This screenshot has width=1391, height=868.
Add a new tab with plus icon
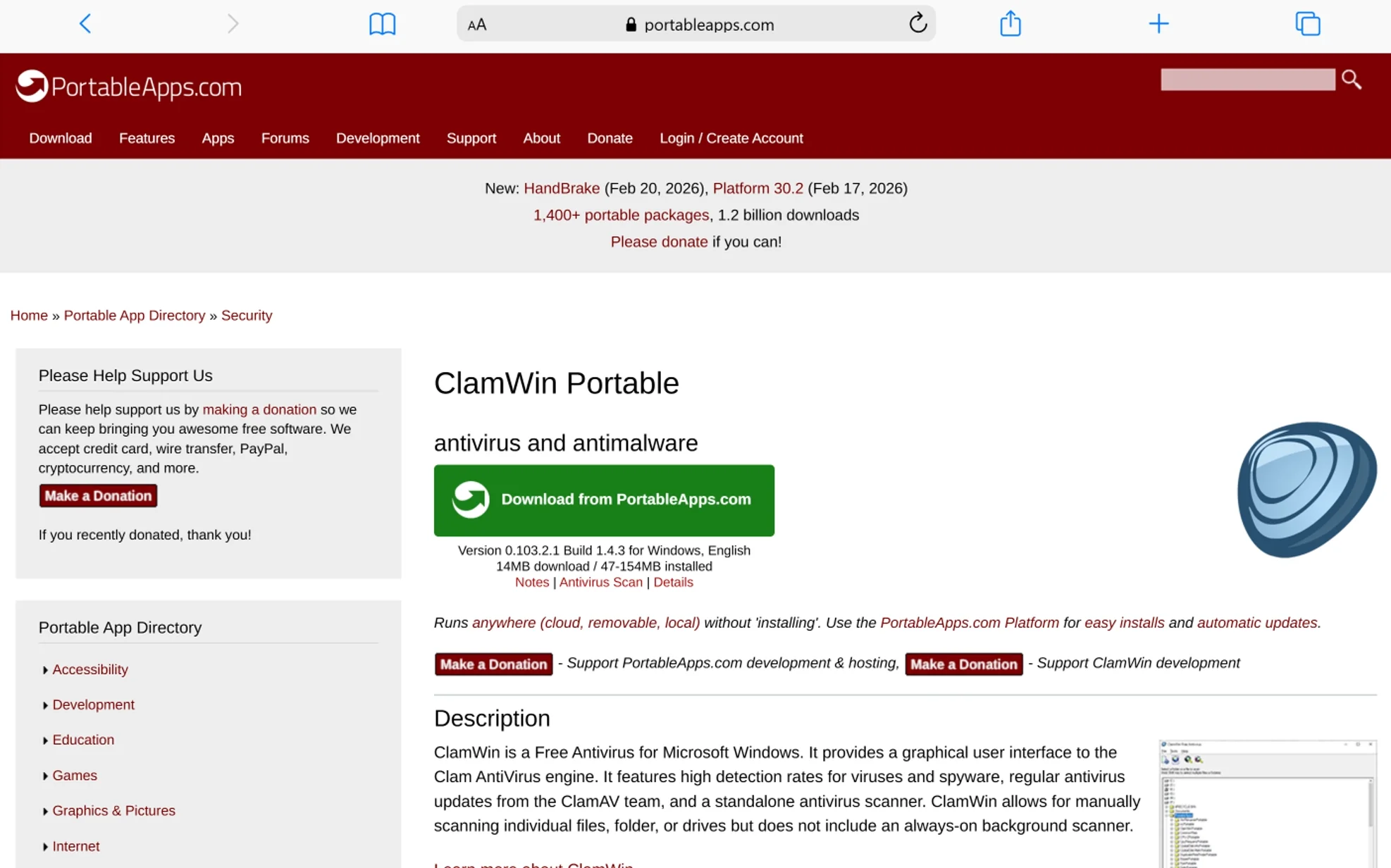1158,24
